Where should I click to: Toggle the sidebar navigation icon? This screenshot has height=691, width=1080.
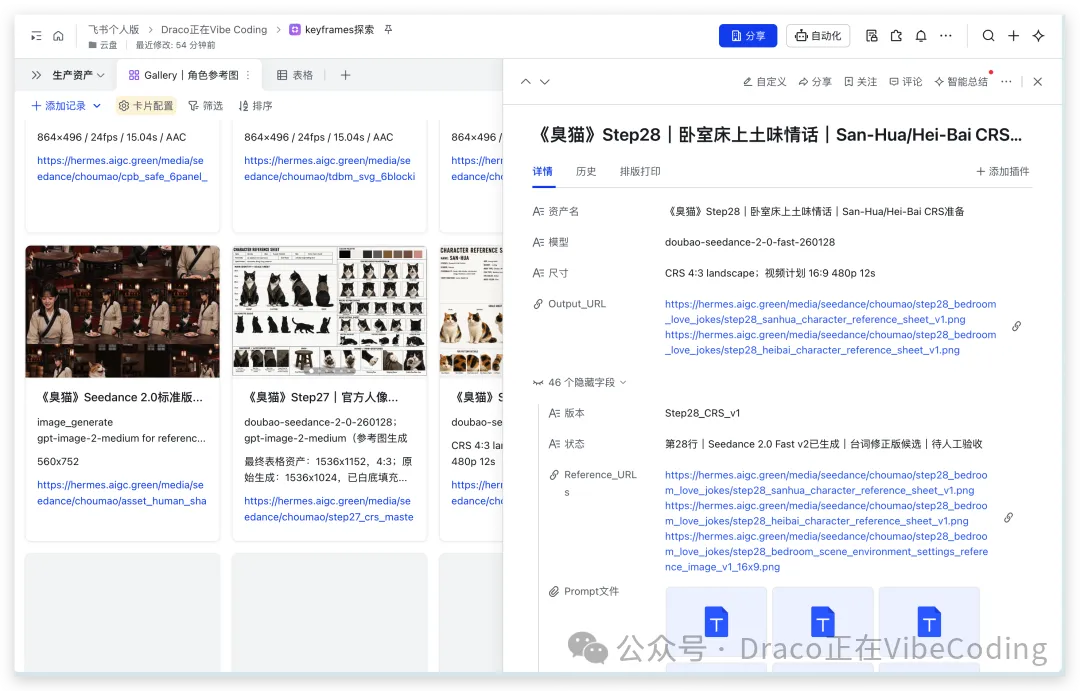coord(36,36)
